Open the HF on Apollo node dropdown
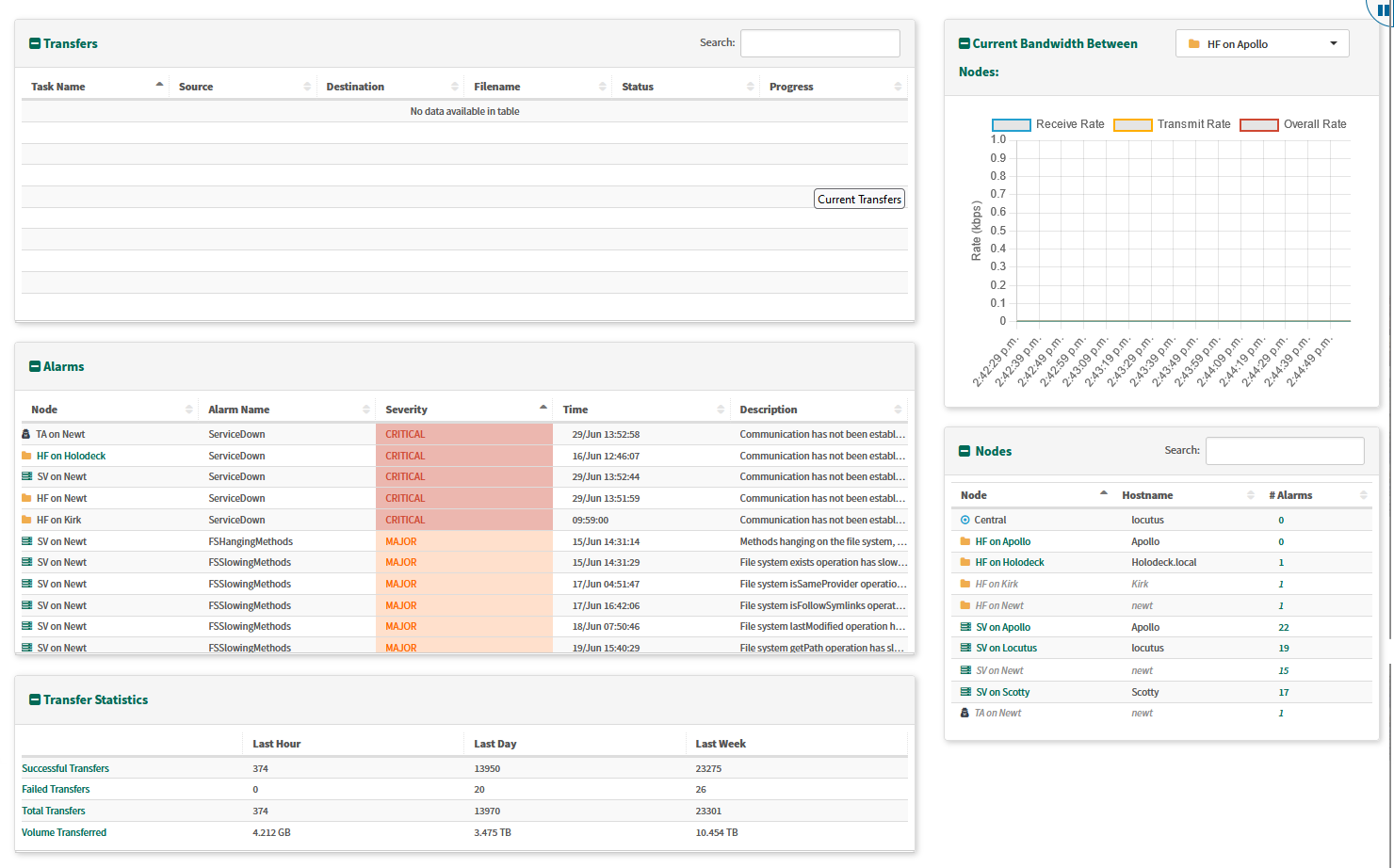The height and width of the screenshot is (868, 1394). (1262, 44)
